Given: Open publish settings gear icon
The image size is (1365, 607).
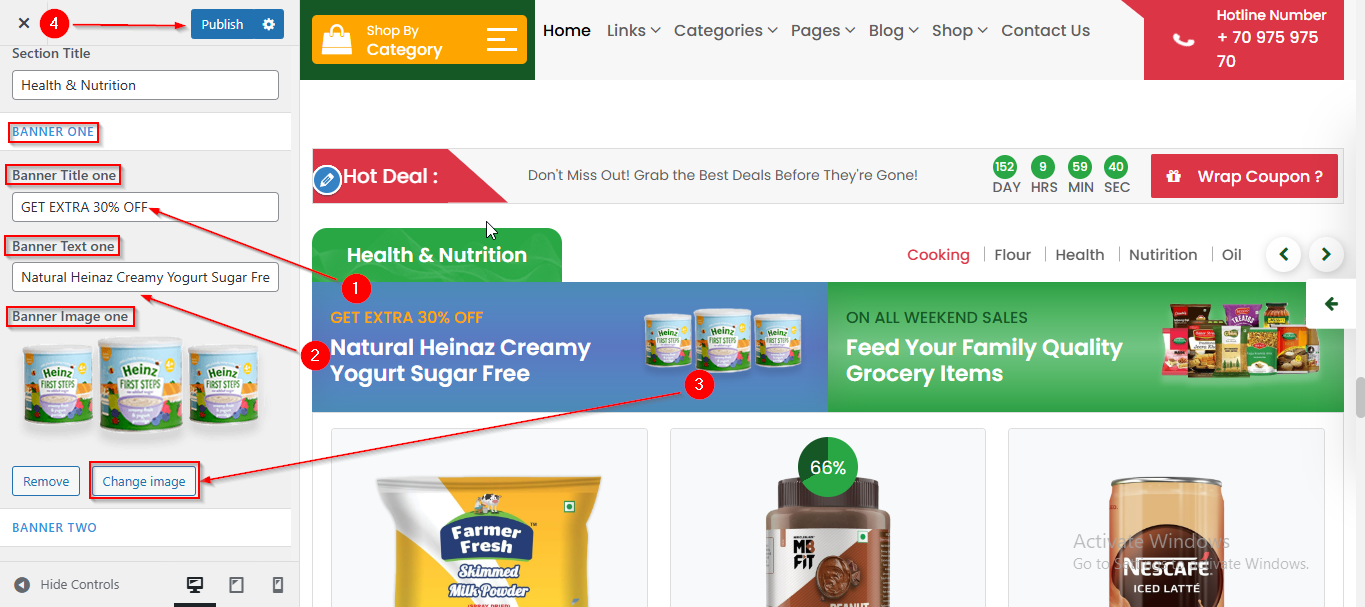Looking at the screenshot, I should click(x=268, y=24).
